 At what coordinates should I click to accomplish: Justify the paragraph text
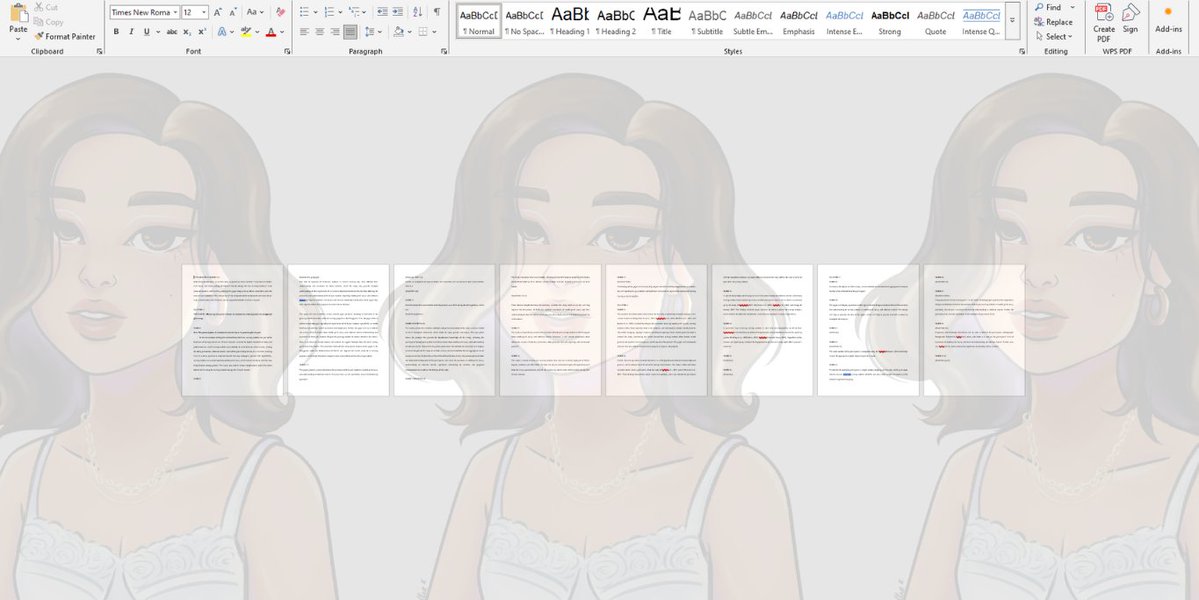coord(350,32)
